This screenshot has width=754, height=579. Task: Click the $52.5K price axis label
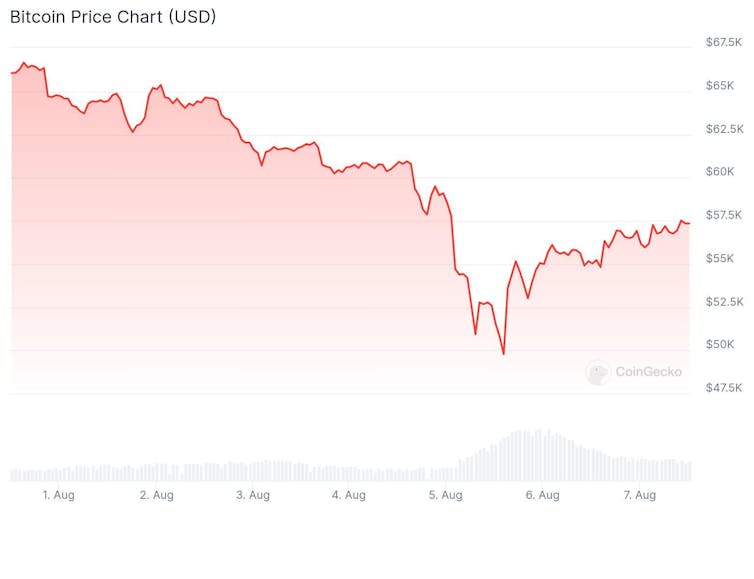click(x=724, y=301)
